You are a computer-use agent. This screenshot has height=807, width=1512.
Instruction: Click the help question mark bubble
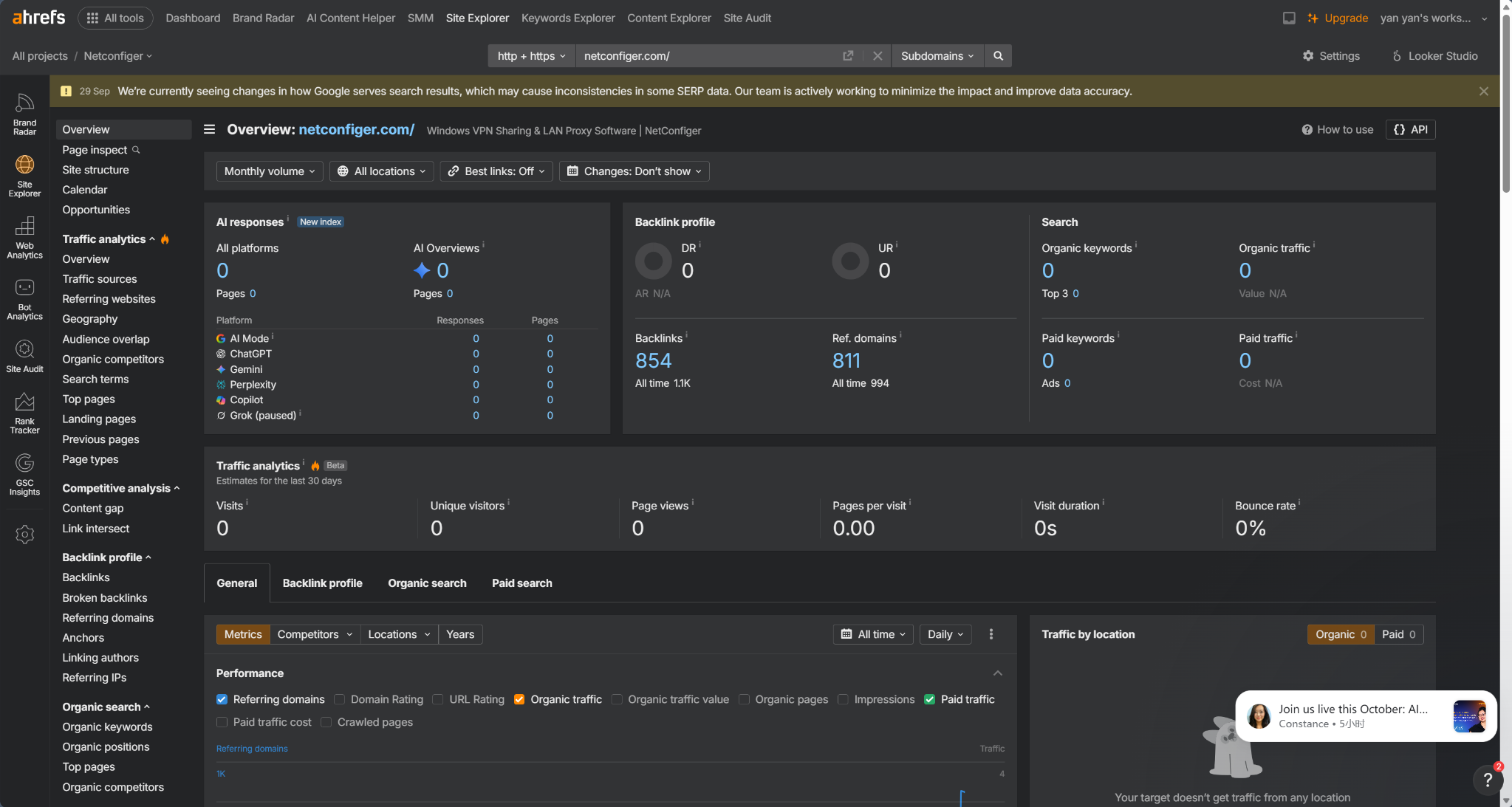[1488, 779]
